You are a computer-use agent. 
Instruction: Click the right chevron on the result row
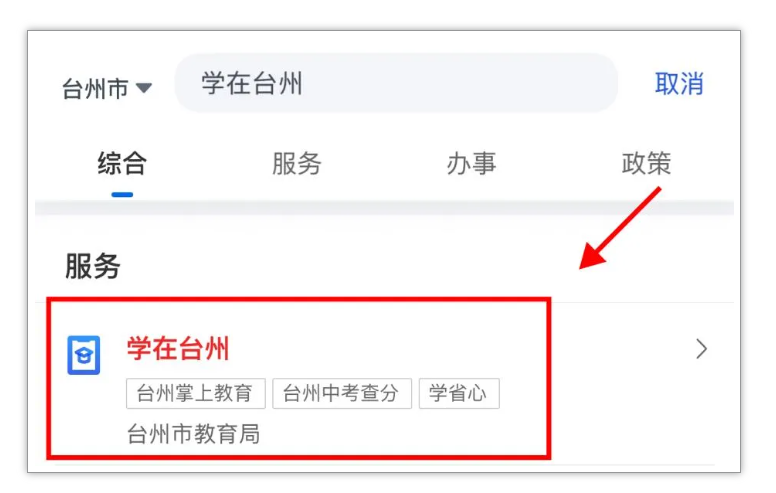point(701,349)
